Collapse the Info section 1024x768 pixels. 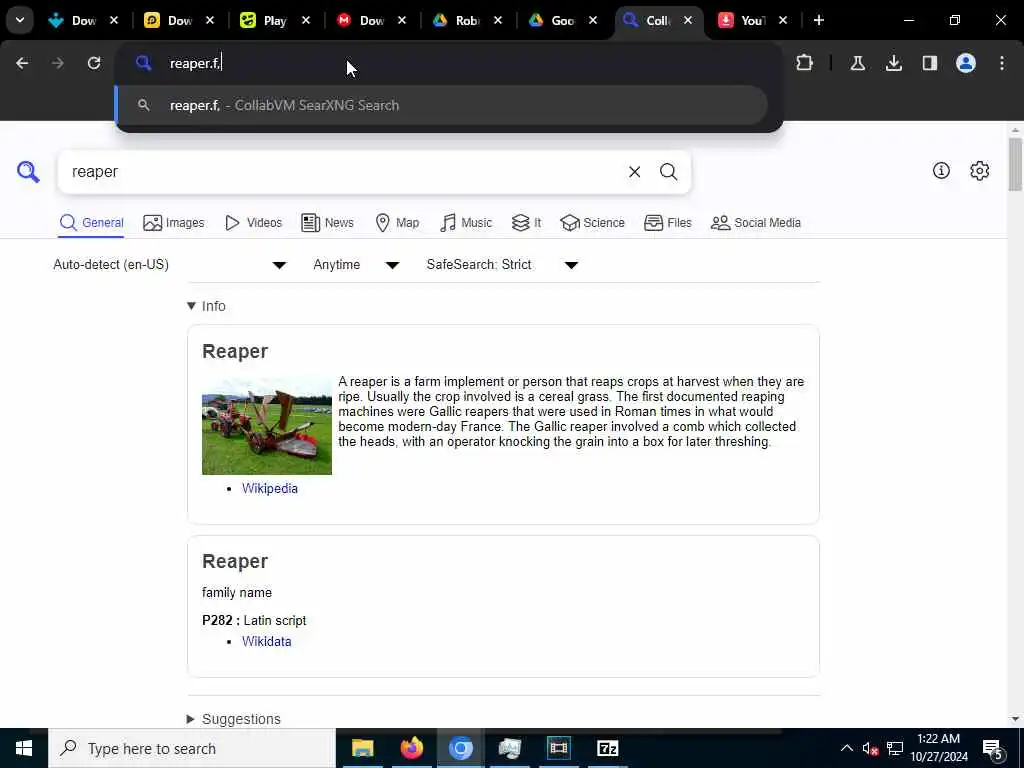tap(206, 306)
